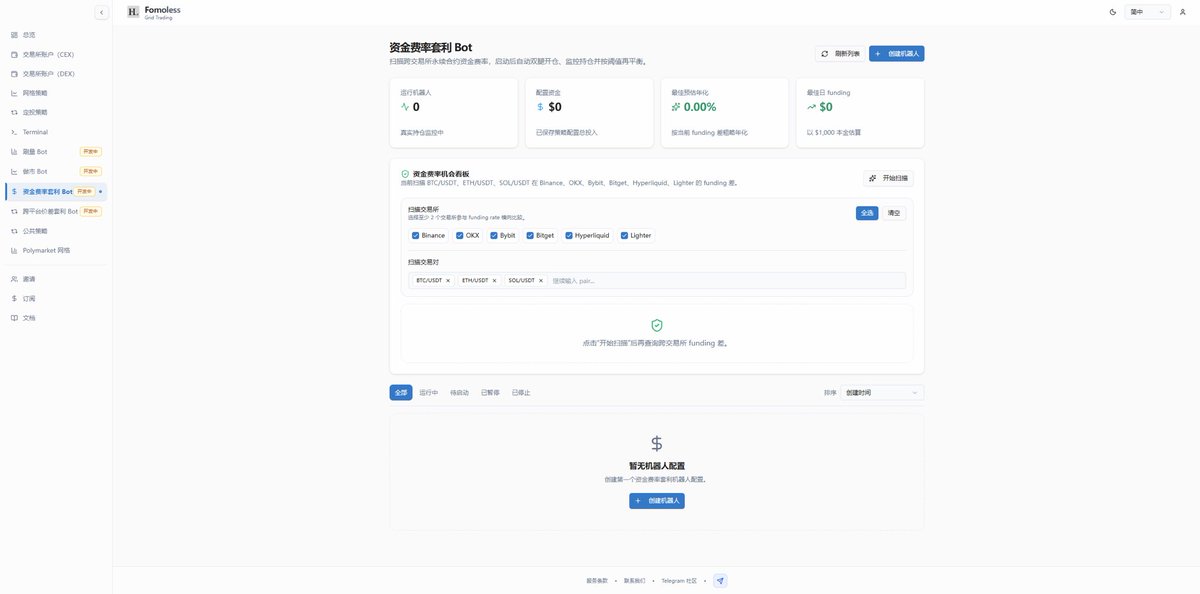Open the 订阅 subscription page
Image resolution: width=1200 pixels, height=594 pixels.
point(55,298)
